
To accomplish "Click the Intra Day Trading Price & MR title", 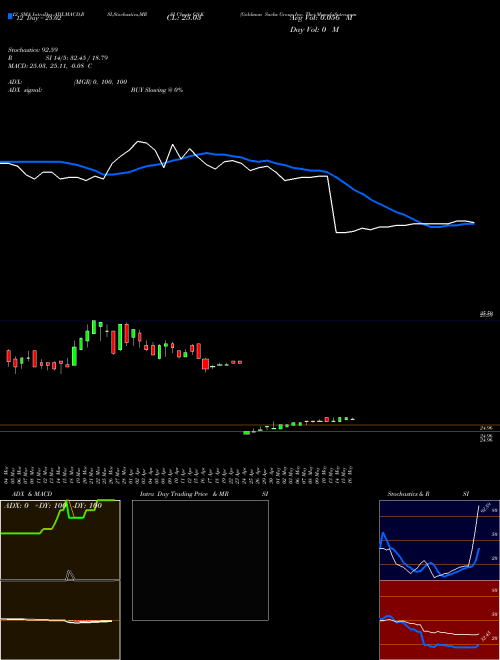I will pyautogui.click(x=184, y=494).
